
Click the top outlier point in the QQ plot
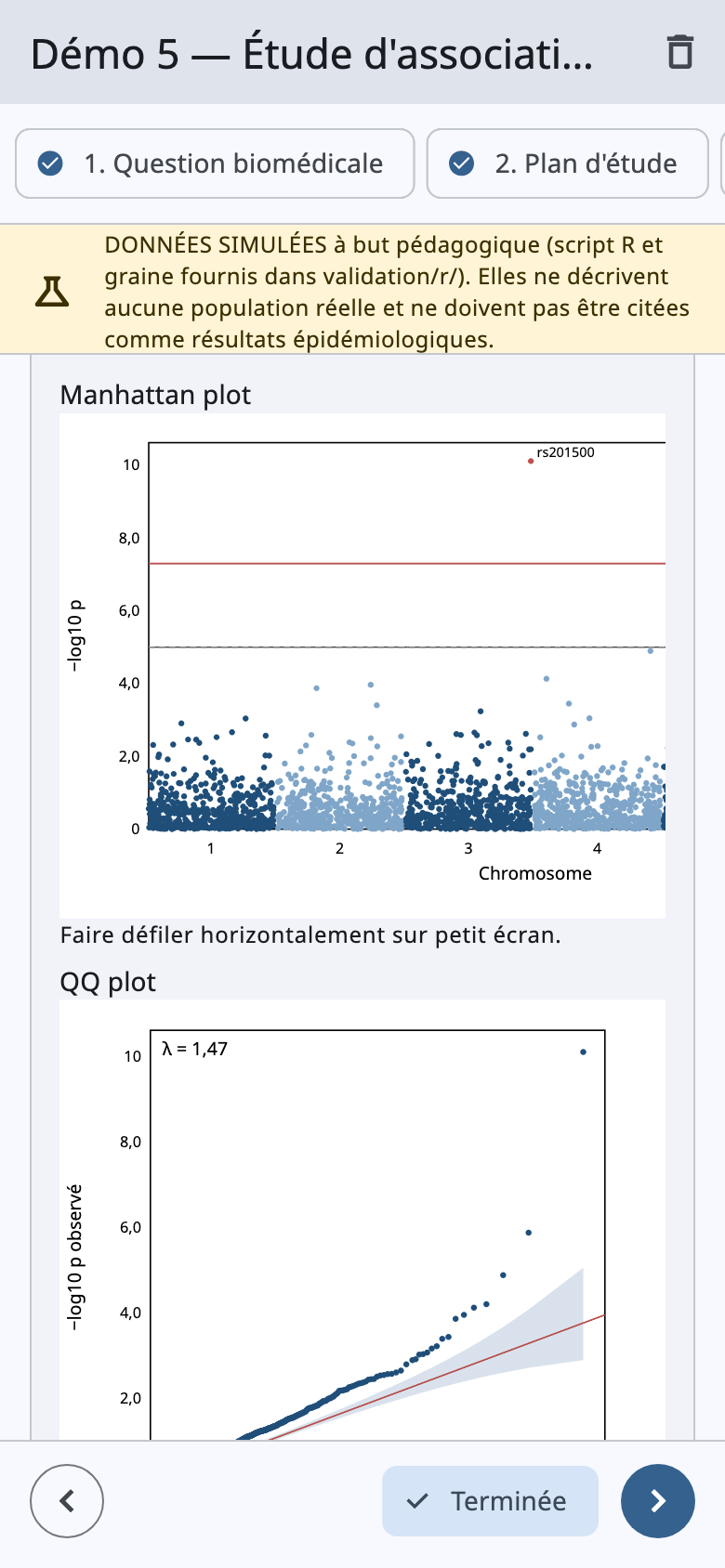pyautogui.click(x=583, y=1052)
